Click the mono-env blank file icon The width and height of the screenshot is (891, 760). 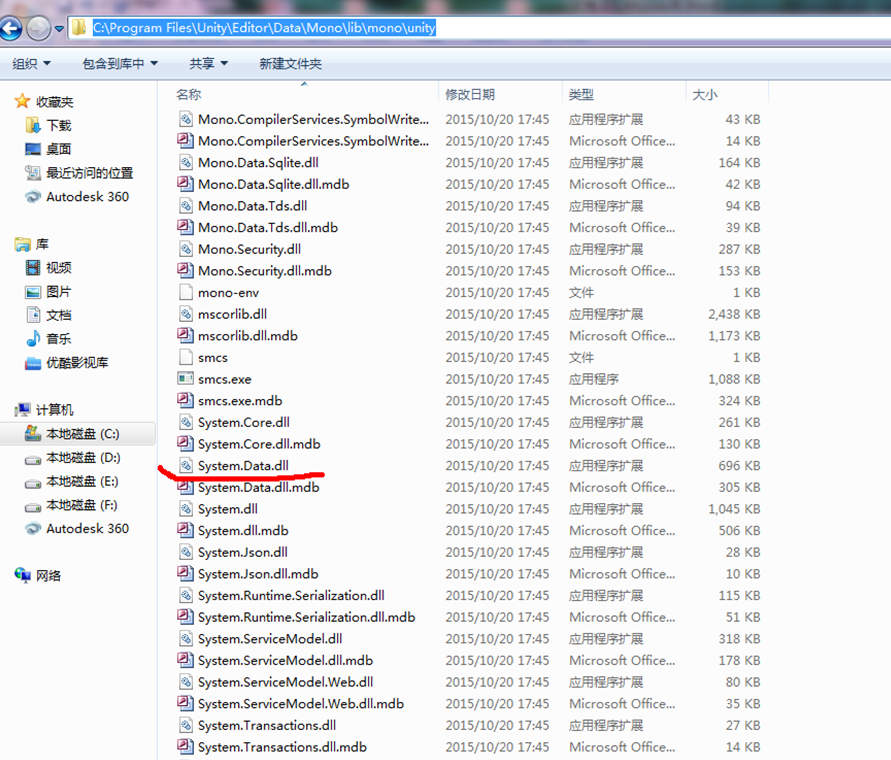tap(185, 293)
